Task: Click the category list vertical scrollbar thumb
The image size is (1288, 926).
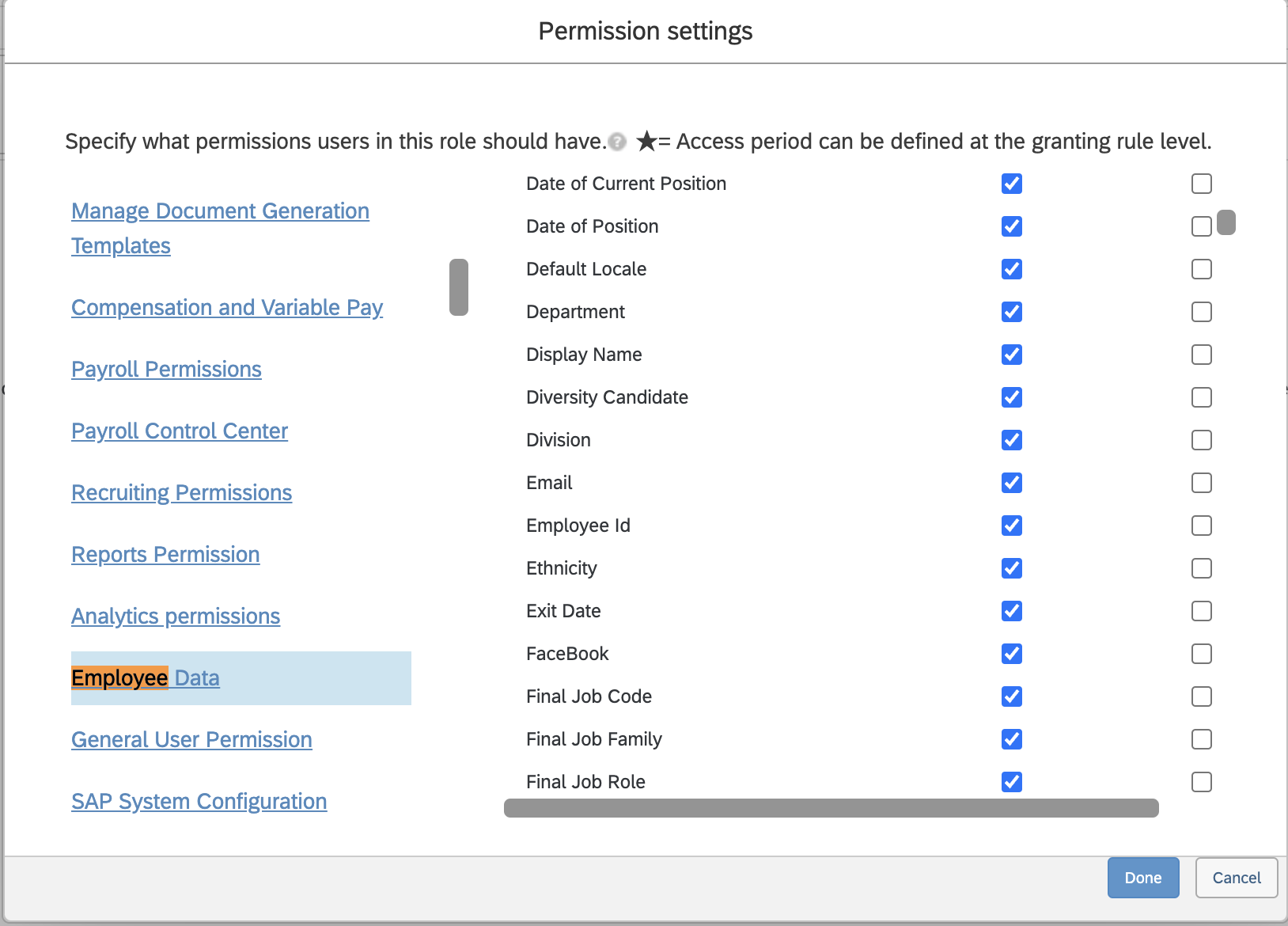Action: point(459,287)
